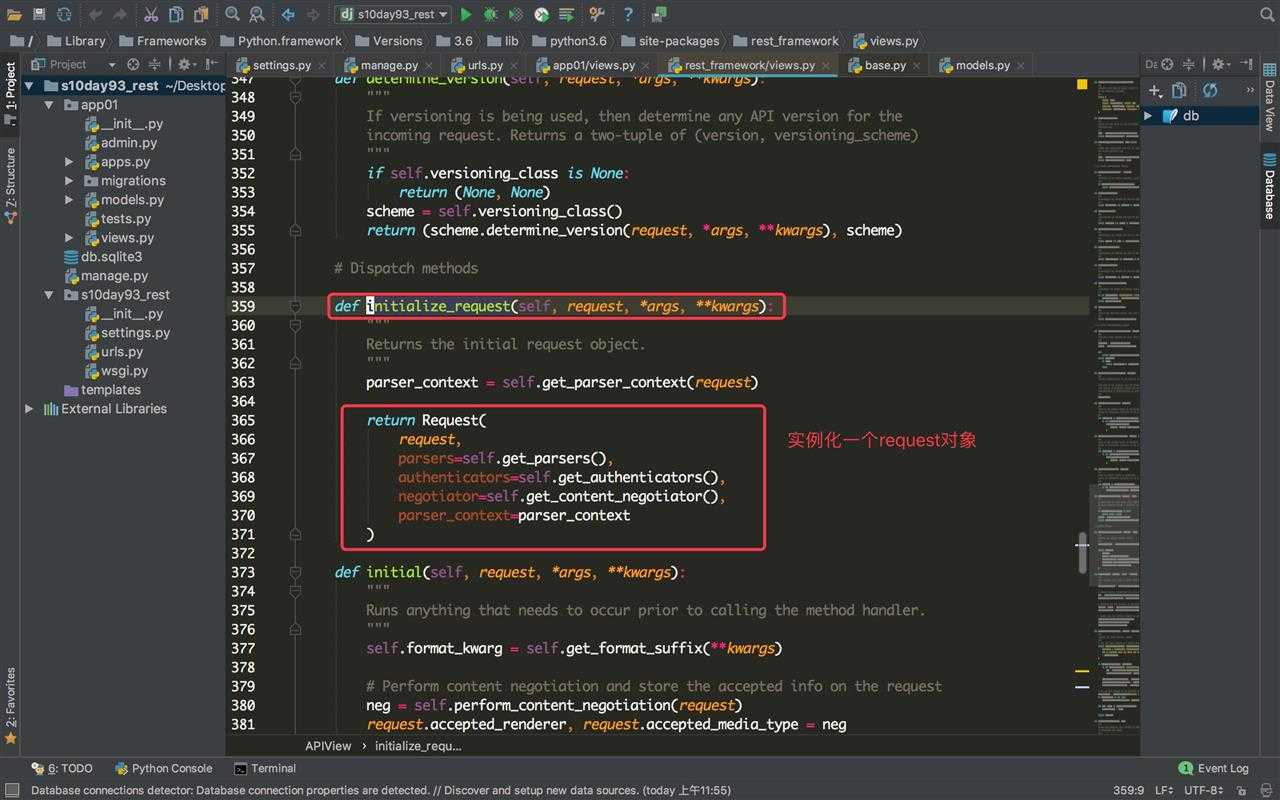Click the Open folder toolbar icon
This screenshot has width=1280, height=800.
[x=14, y=14]
